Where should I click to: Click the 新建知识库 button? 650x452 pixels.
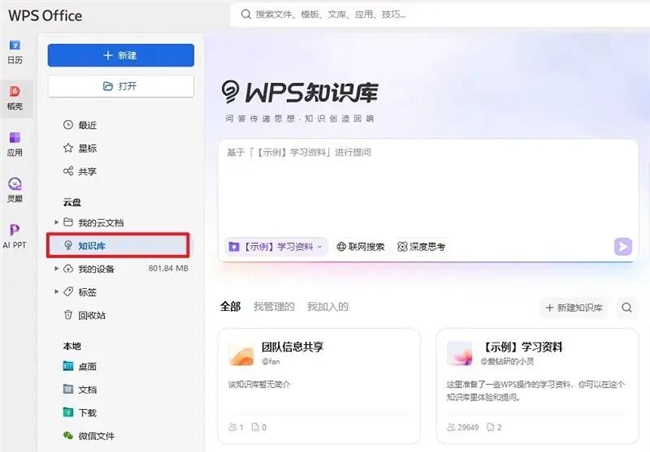click(x=574, y=307)
